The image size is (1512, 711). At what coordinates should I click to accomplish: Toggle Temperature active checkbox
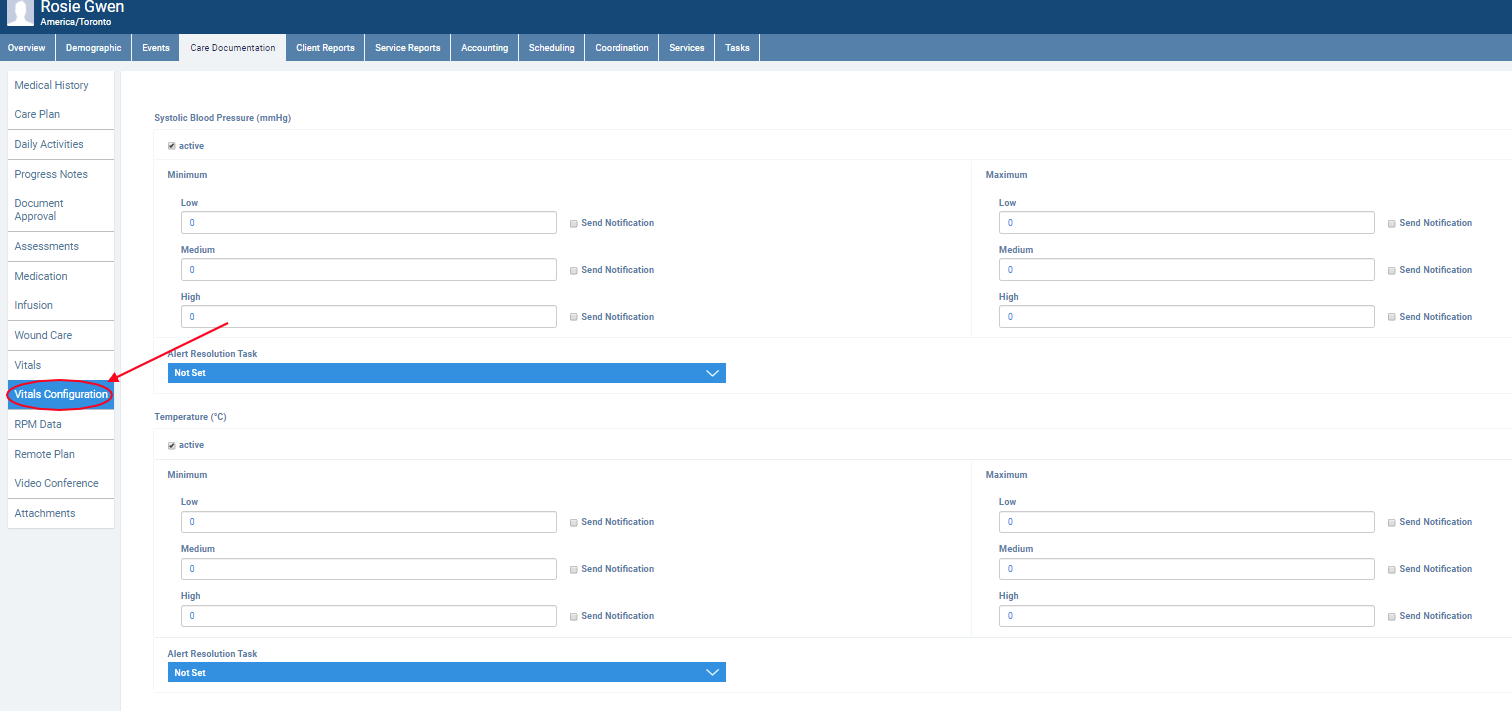[x=172, y=445]
